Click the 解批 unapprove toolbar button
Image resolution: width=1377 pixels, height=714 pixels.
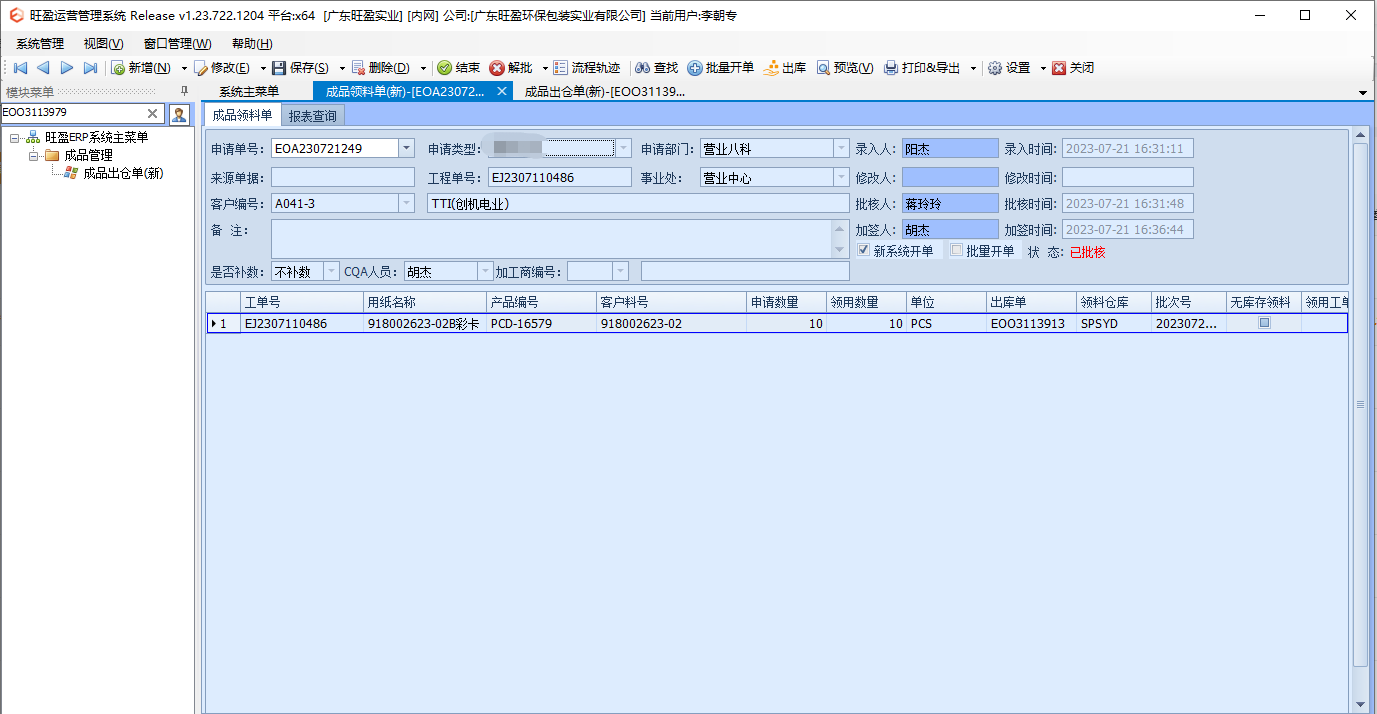click(511, 68)
